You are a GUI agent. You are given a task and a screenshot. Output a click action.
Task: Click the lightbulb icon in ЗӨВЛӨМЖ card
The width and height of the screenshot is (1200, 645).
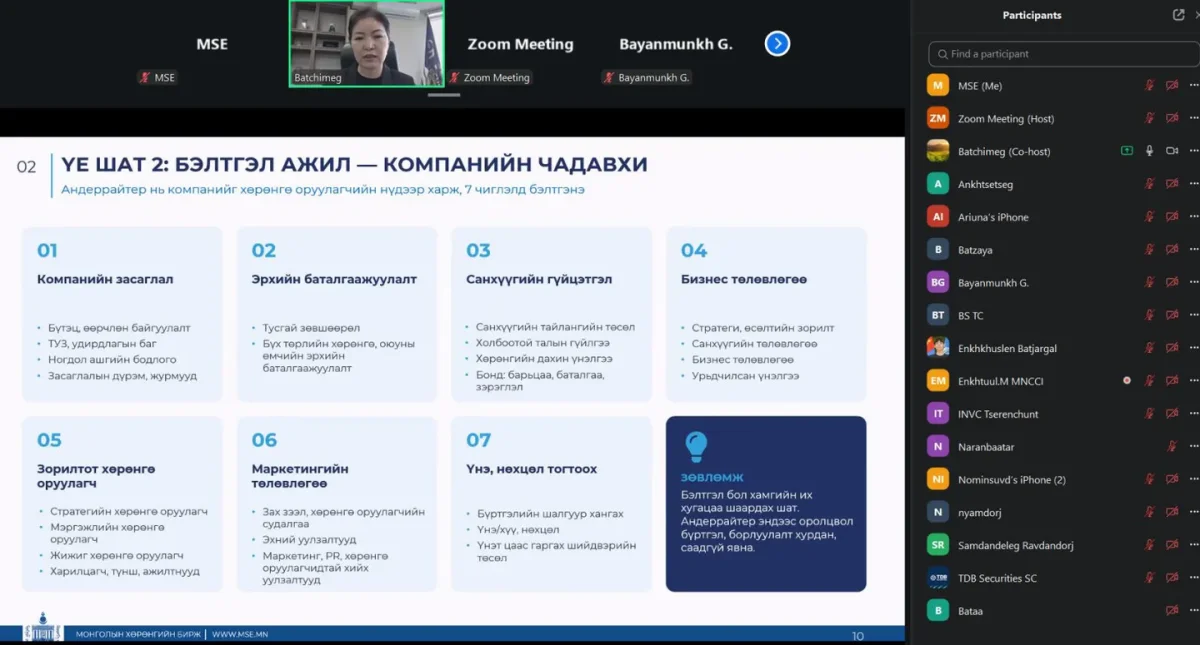(x=696, y=446)
